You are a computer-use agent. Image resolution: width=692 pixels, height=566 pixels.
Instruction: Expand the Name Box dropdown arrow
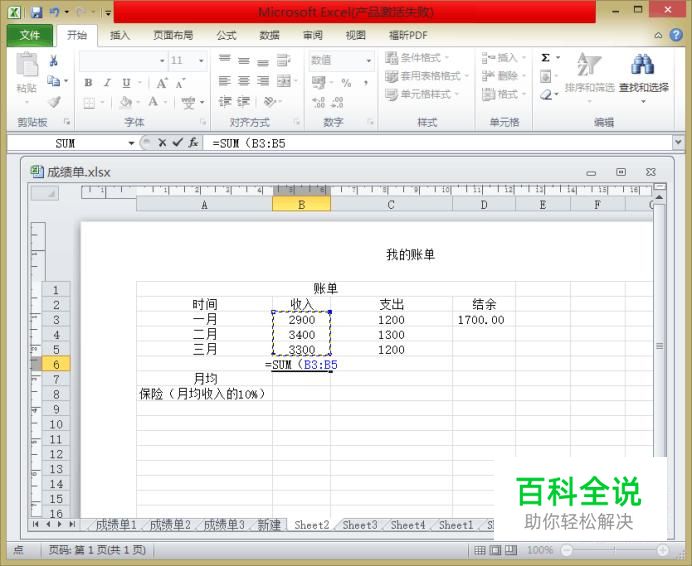click(131, 143)
